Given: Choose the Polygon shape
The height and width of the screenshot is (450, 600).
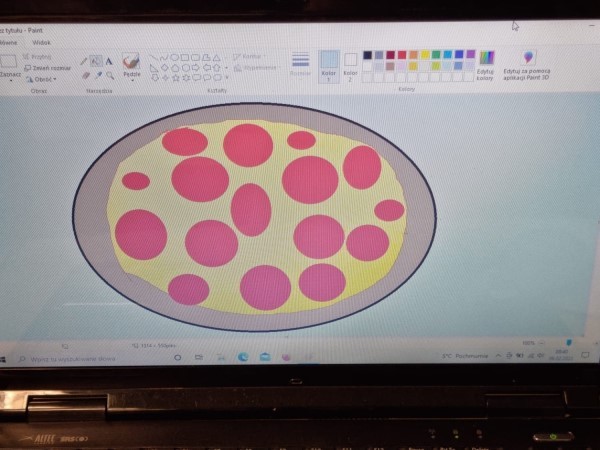Looking at the screenshot, I should (206, 57).
